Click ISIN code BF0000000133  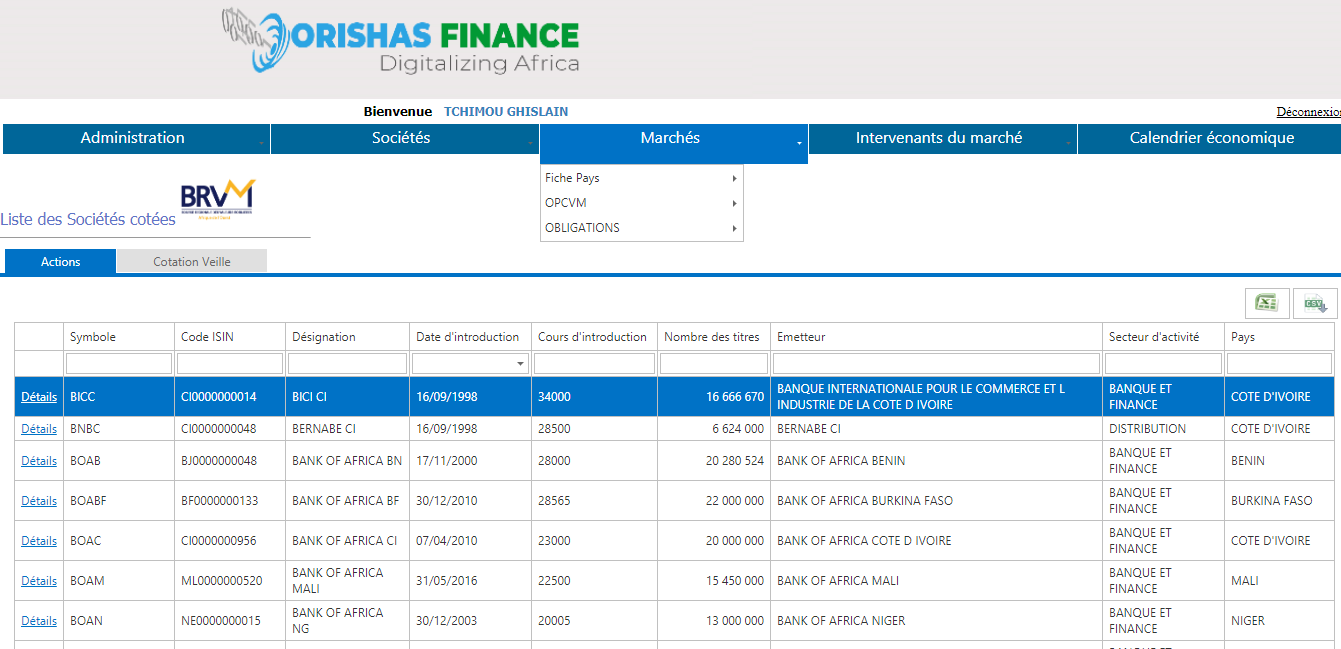[x=219, y=501]
